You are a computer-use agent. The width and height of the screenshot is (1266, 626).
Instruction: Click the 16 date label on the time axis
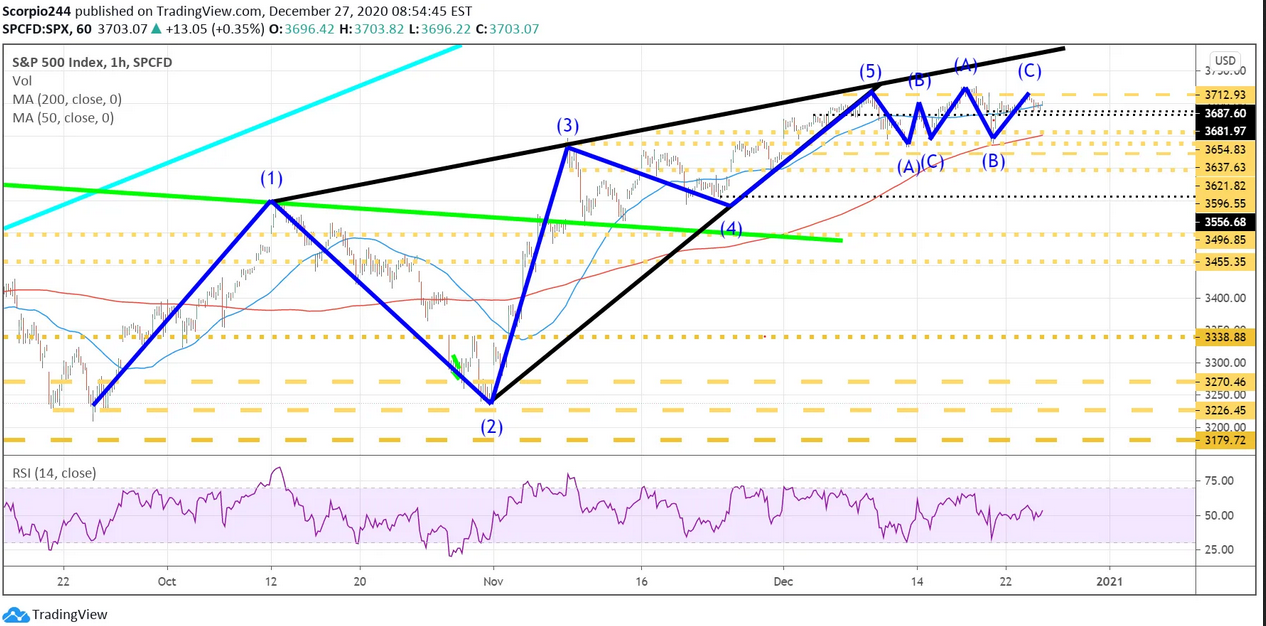(x=641, y=580)
